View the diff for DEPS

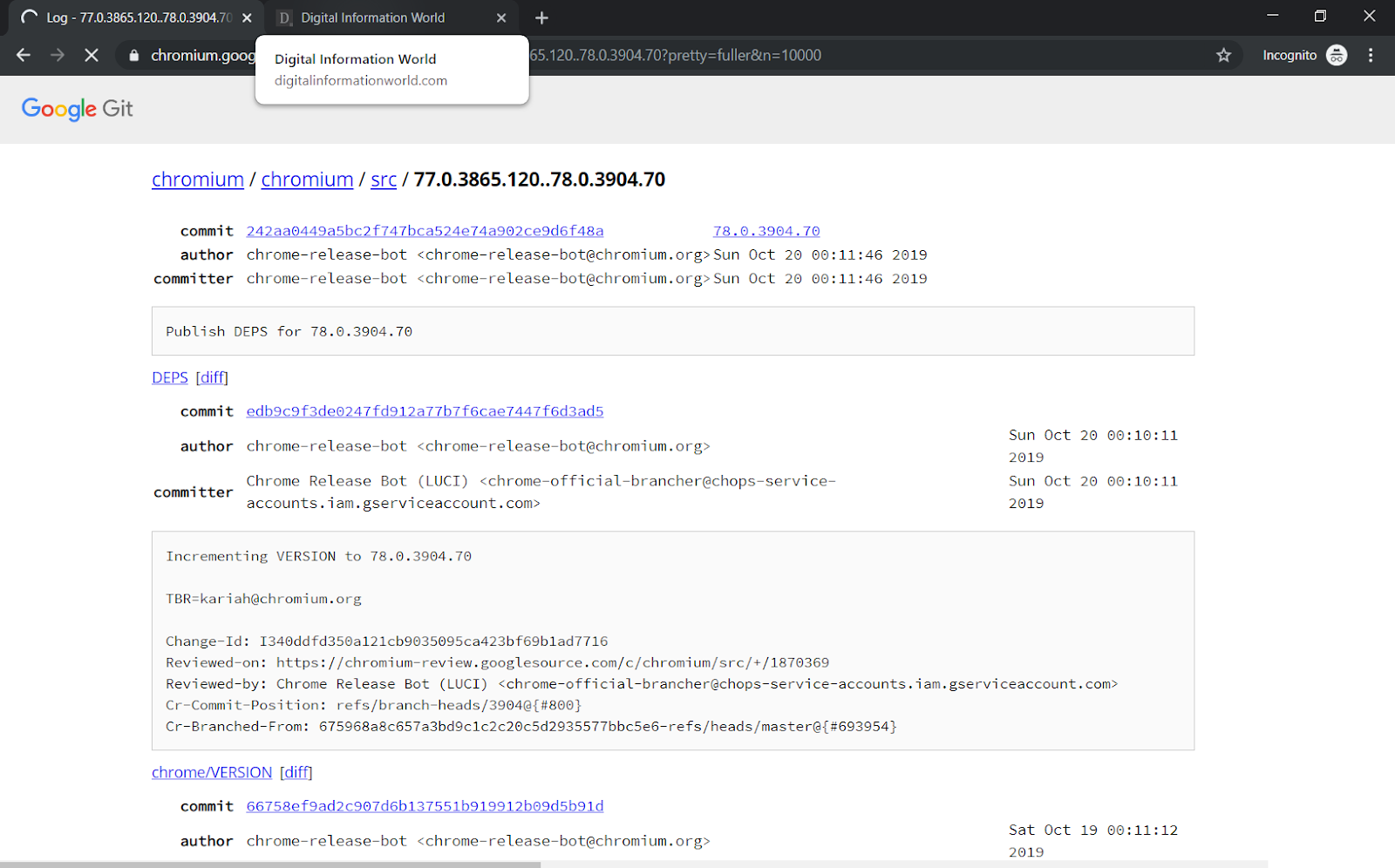click(x=212, y=377)
